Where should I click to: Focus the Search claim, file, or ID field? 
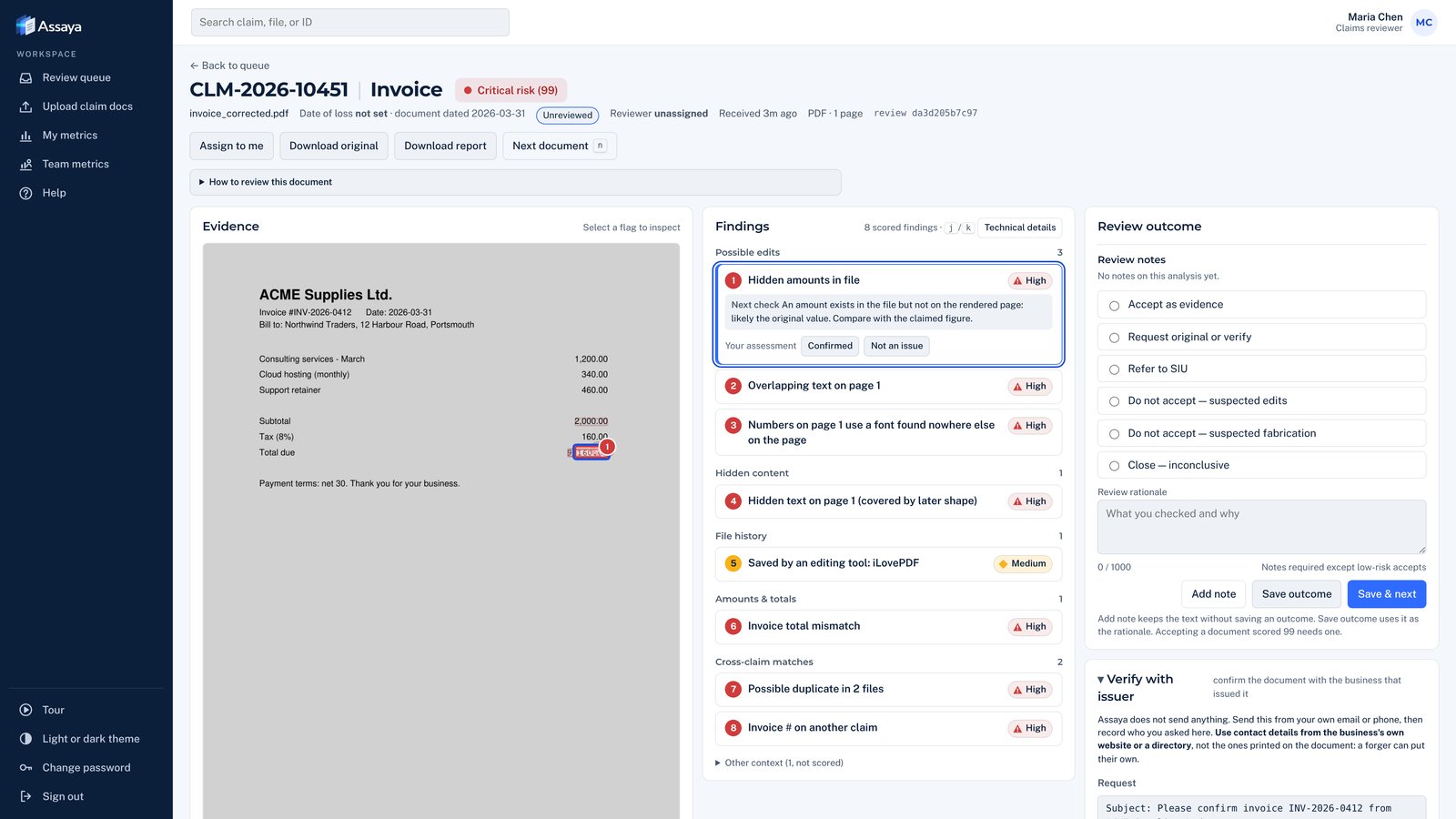(x=350, y=23)
